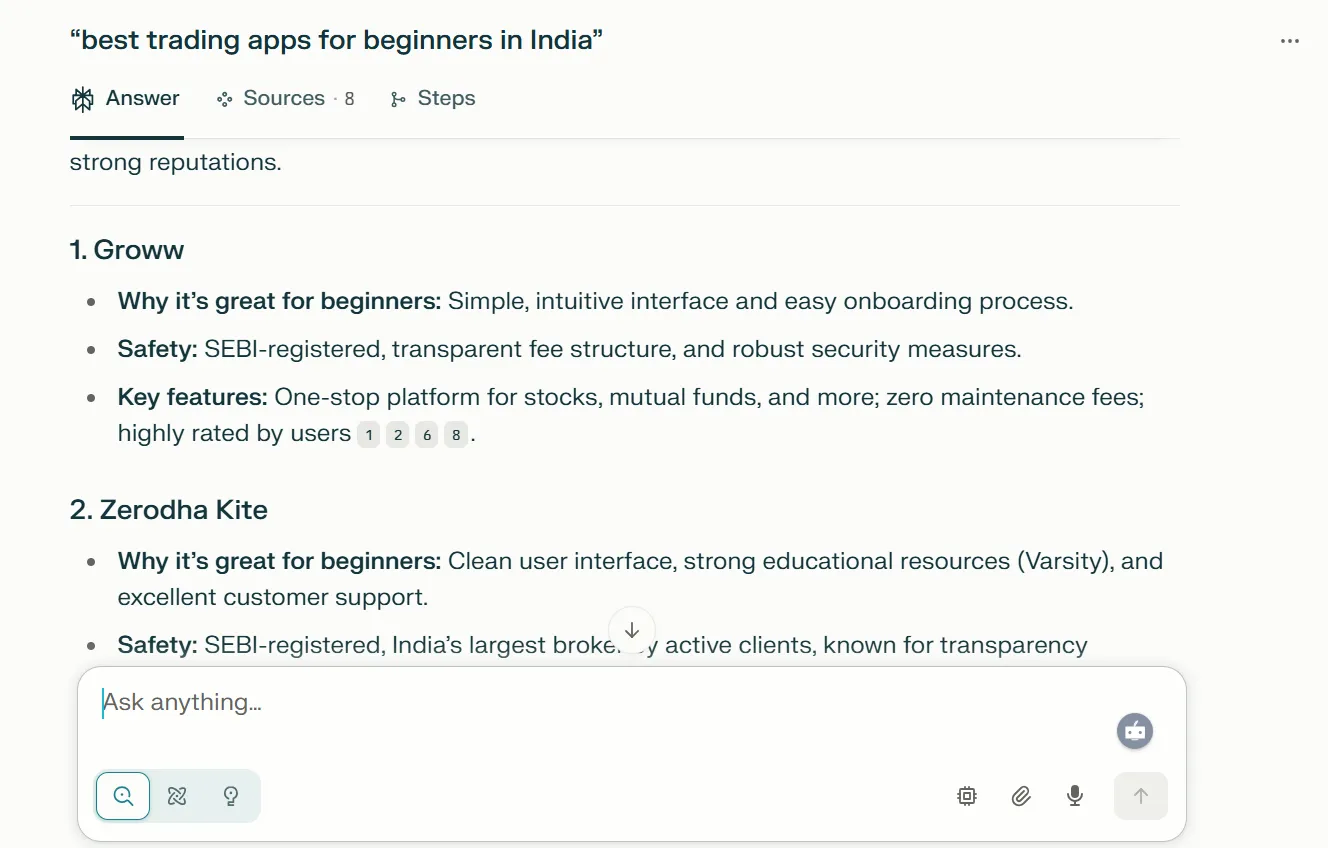Click the "strong reputations." text line
The width and height of the screenshot is (1328, 848).
pyautogui.click(x=176, y=162)
